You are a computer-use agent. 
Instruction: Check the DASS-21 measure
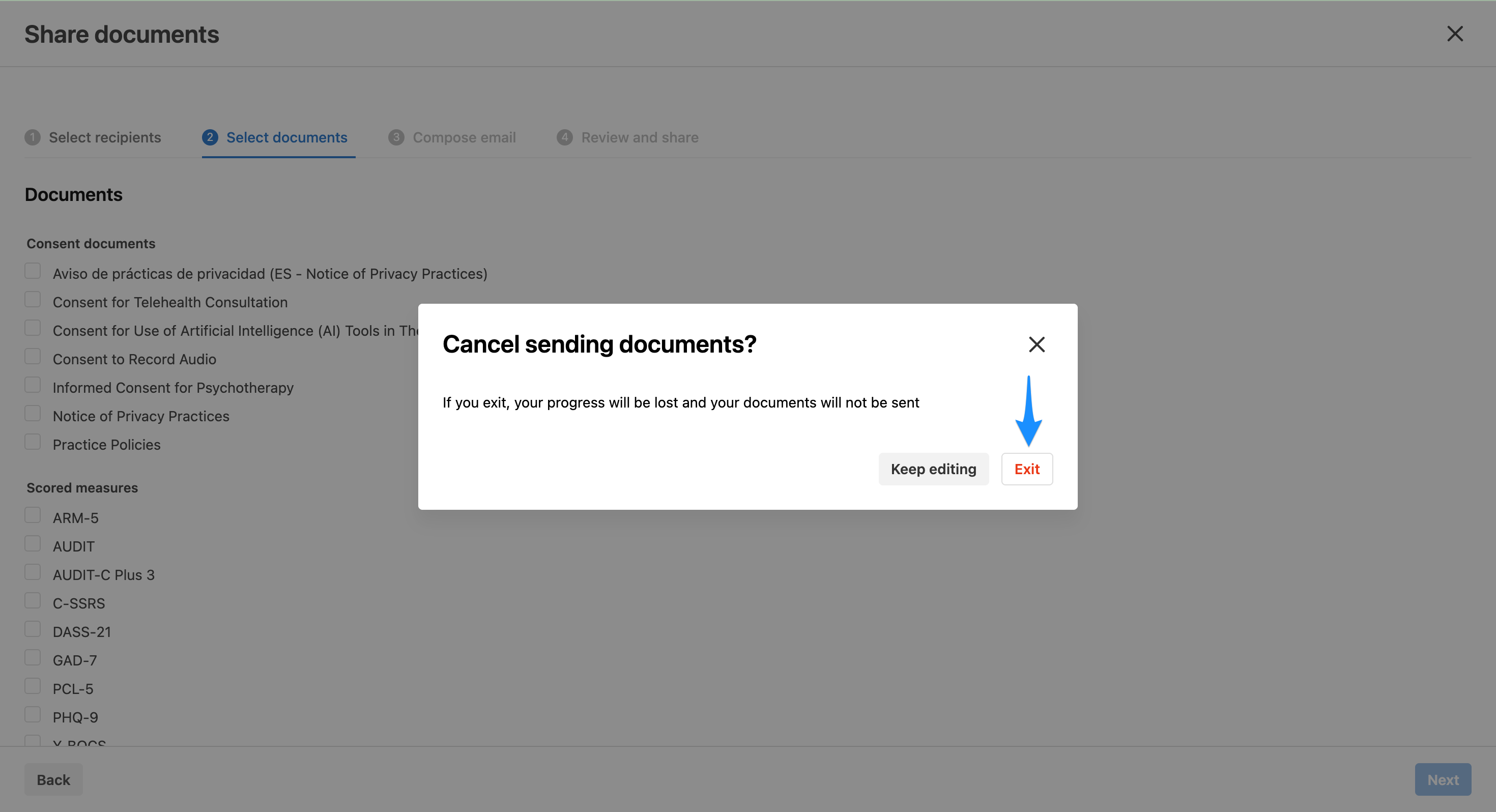click(x=33, y=629)
